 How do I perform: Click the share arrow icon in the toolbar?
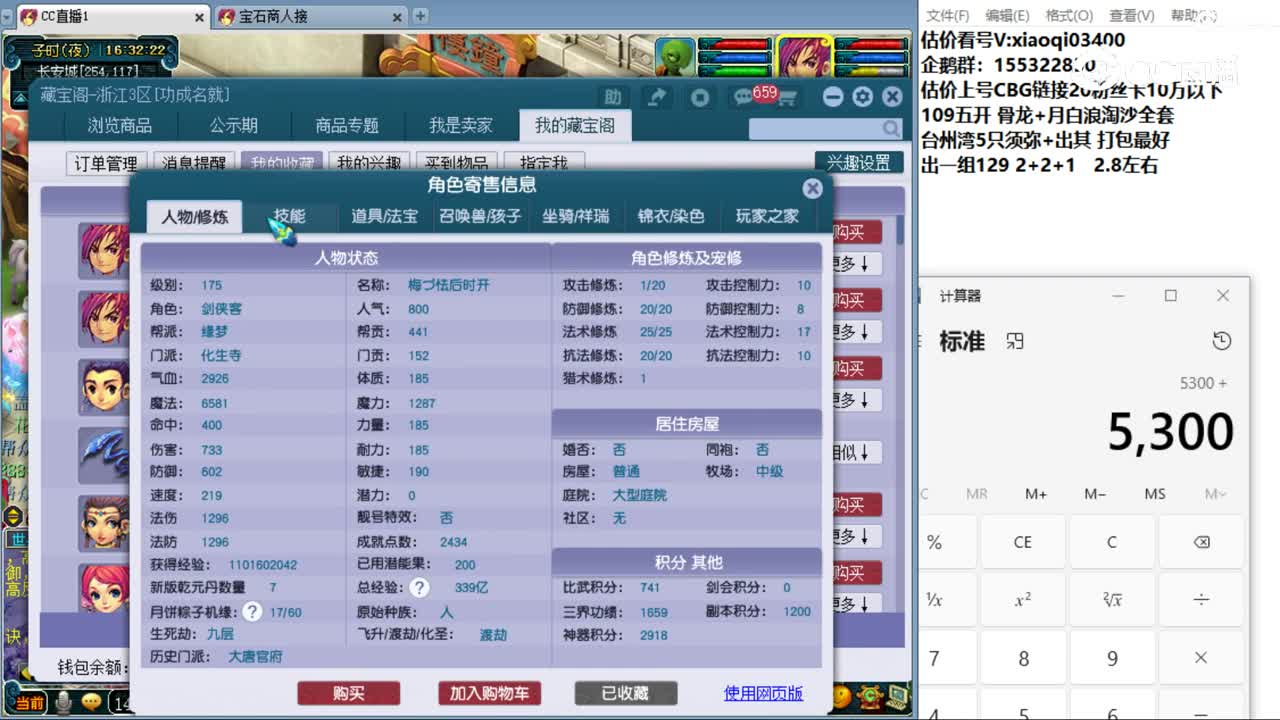(x=657, y=97)
